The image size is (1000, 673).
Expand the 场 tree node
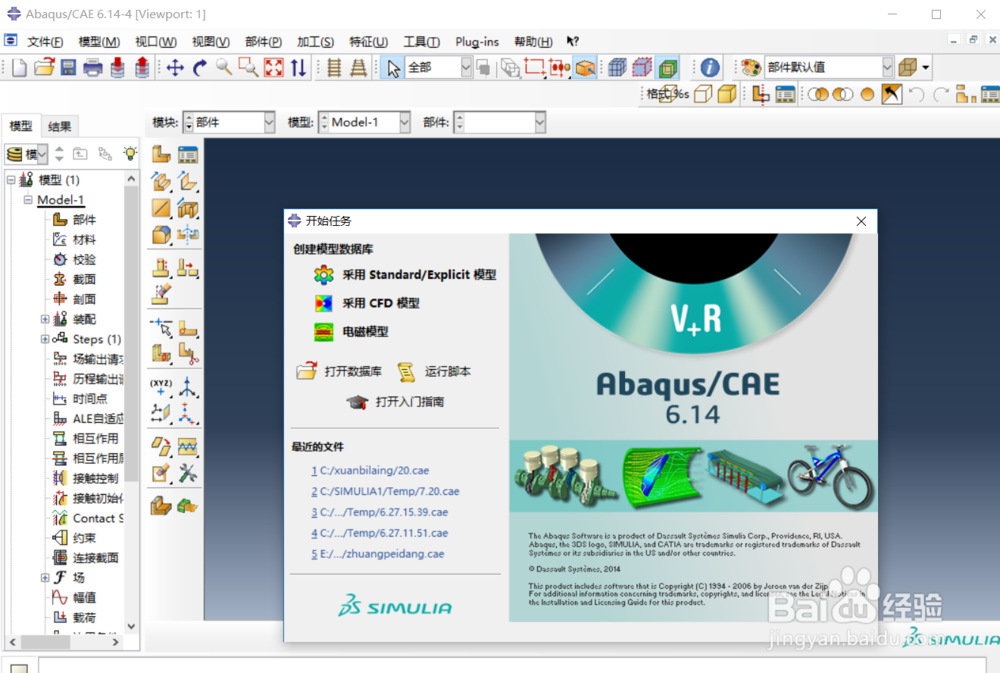click(45, 577)
